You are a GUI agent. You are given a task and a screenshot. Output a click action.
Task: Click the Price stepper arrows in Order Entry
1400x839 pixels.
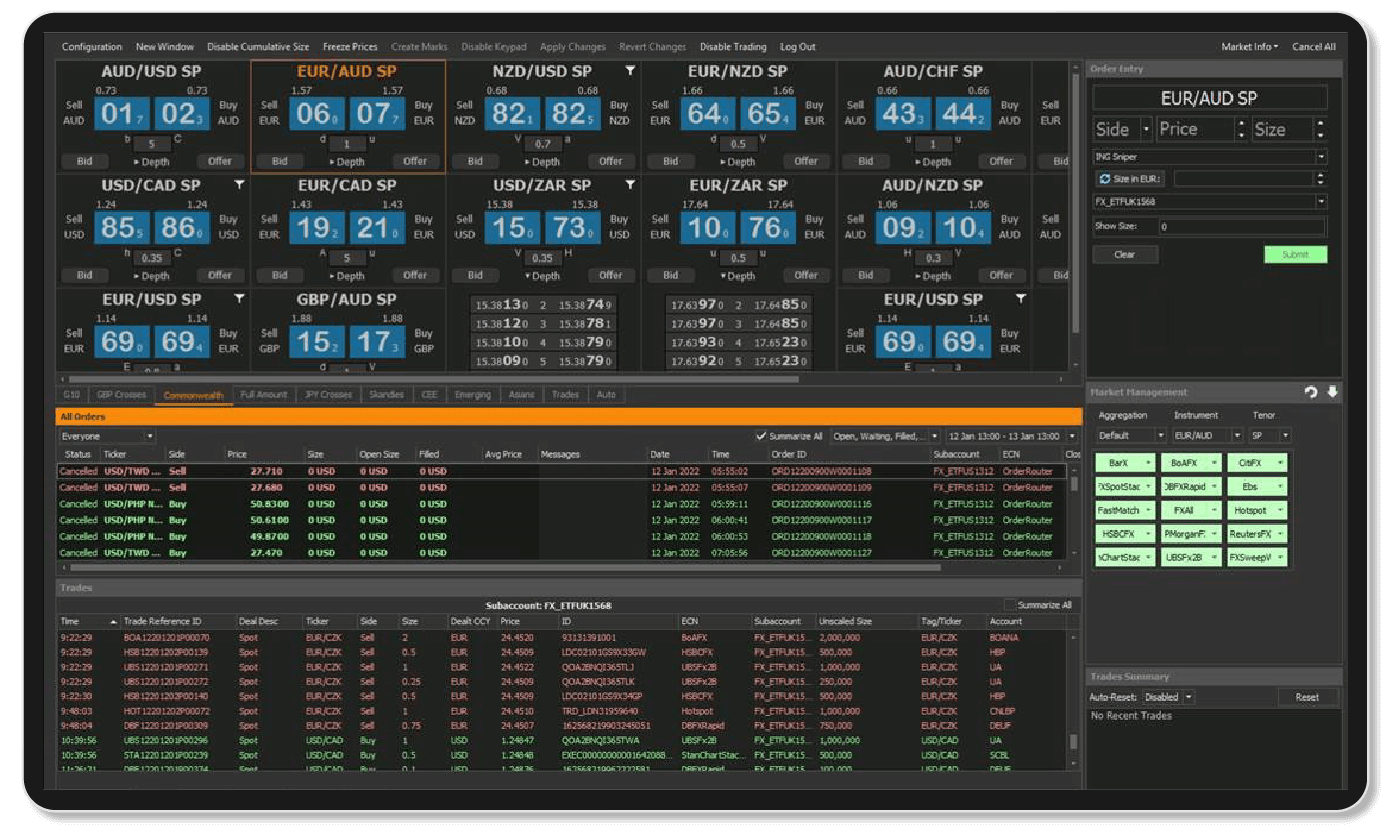(x=1241, y=130)
